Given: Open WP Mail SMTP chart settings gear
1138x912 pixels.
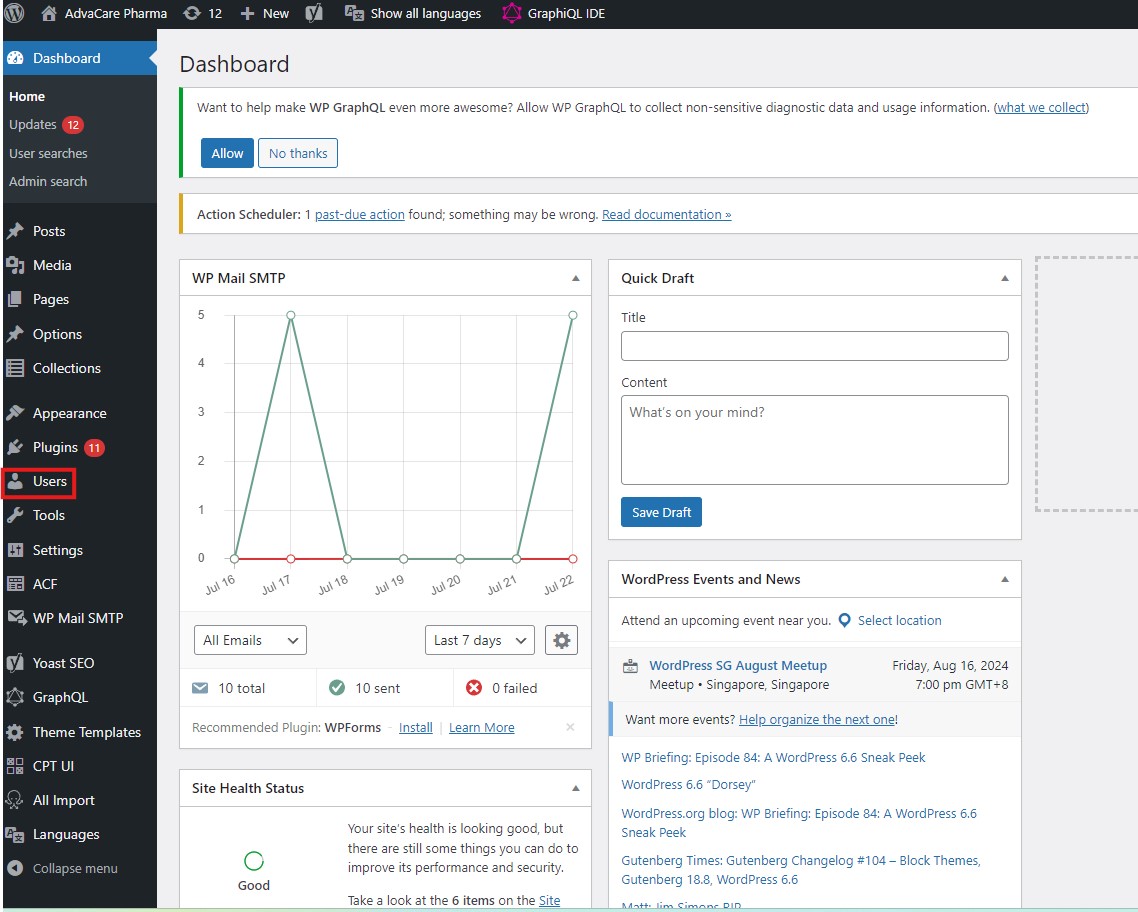Looking at the screenshot, I should tap(562, 641).
